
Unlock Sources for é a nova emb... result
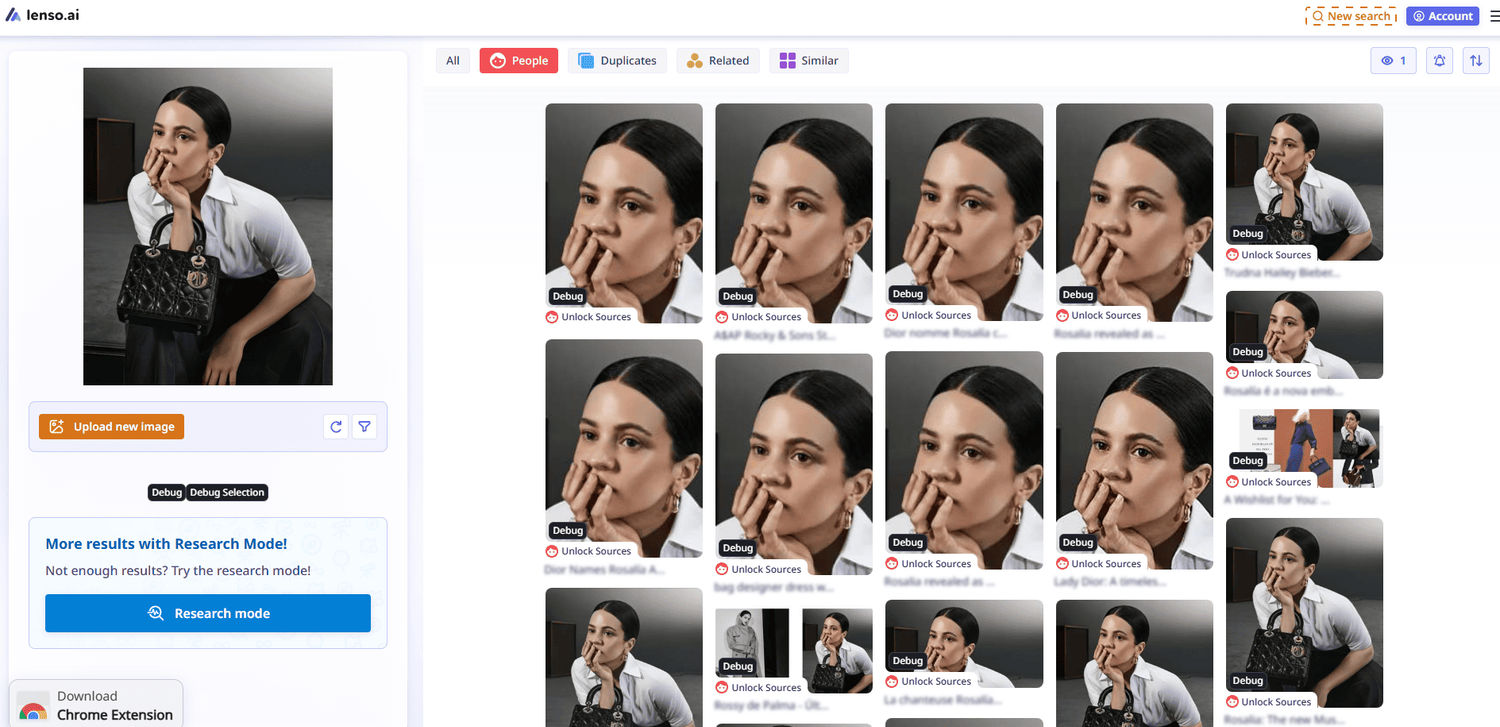1268,373
